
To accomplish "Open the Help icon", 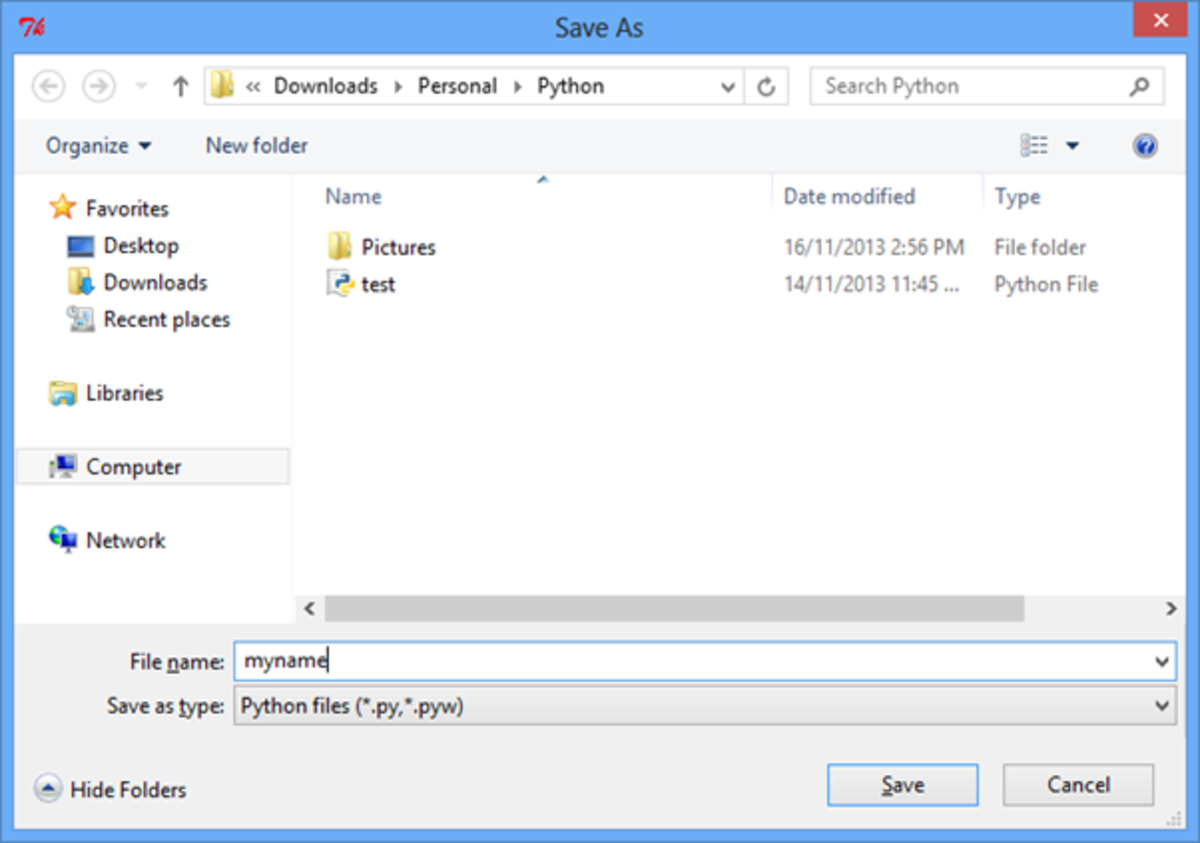I will (x=1146, y=145).
